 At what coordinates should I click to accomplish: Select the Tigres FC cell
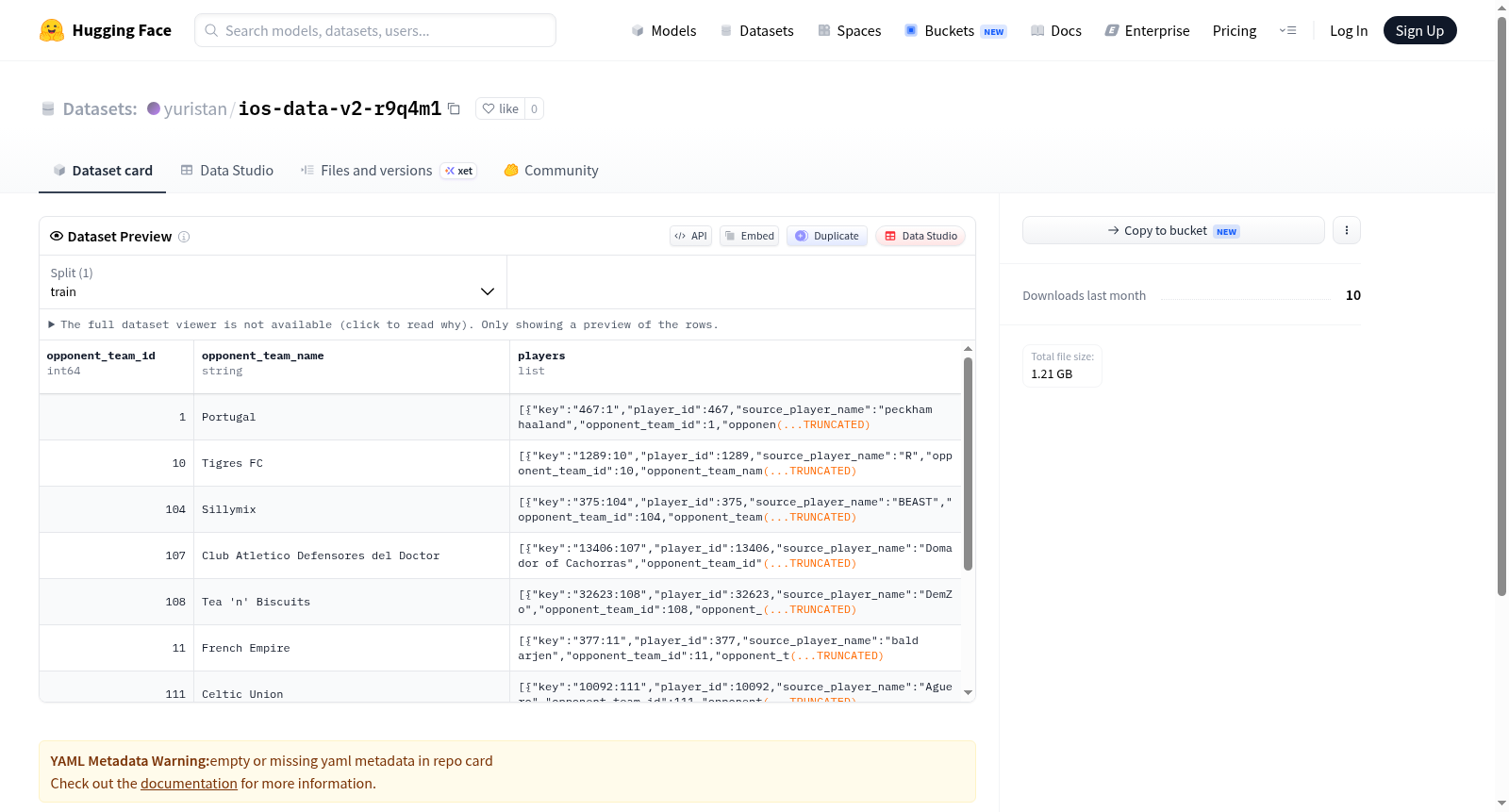click(x=352, y=463)
